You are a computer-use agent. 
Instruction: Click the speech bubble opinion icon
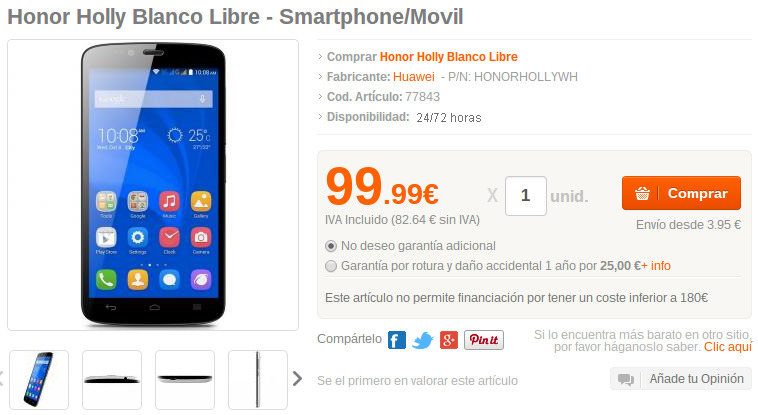coord(626,379)
